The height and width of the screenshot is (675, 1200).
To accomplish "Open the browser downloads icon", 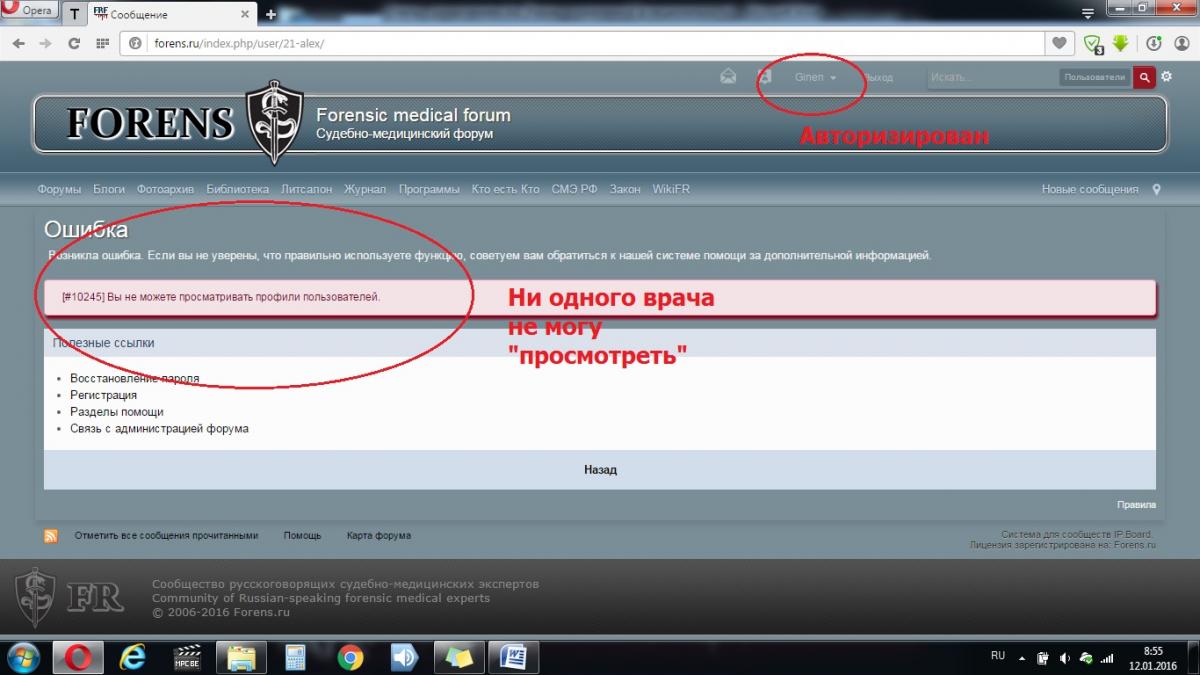I will click(1154, 44).
